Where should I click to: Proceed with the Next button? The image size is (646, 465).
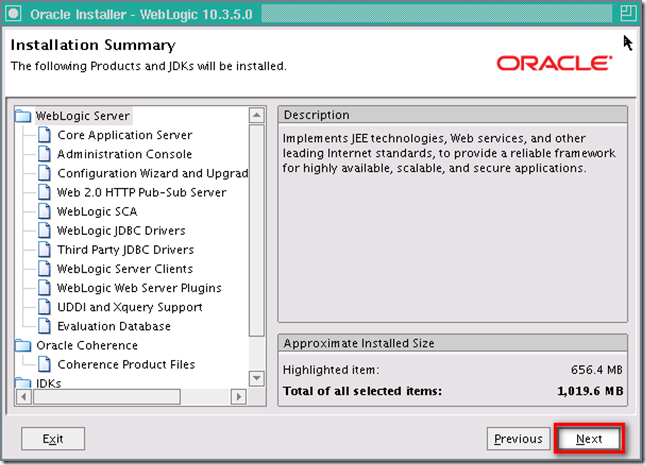(589, 439)
